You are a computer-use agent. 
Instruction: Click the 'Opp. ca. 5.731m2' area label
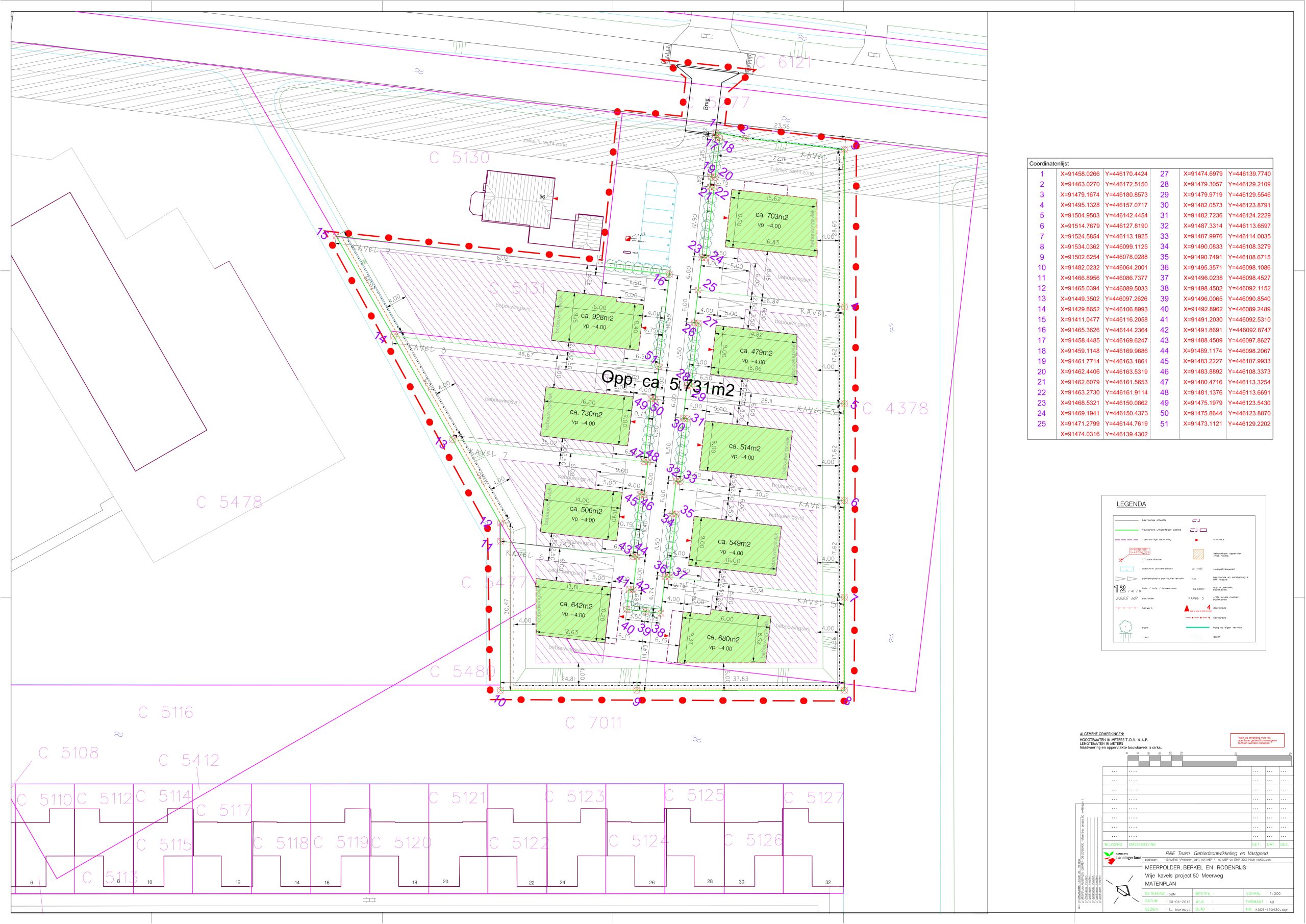[x=668, y=384]
